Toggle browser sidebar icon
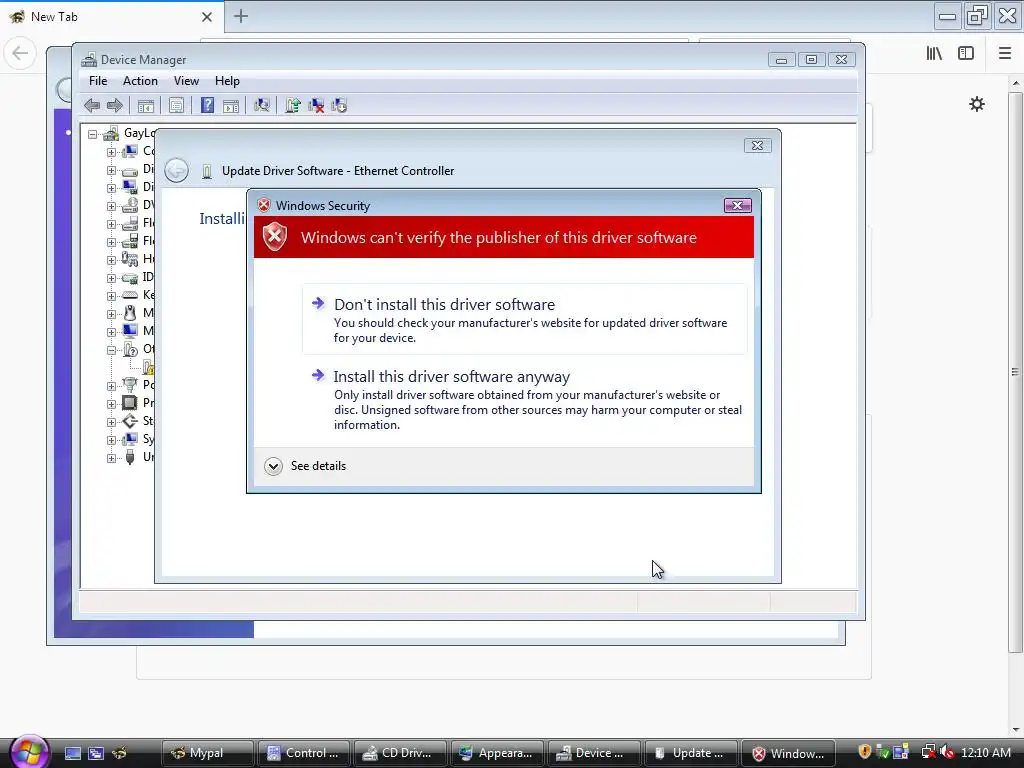Viewport: 1024px width, 768px height. [966, 53]
